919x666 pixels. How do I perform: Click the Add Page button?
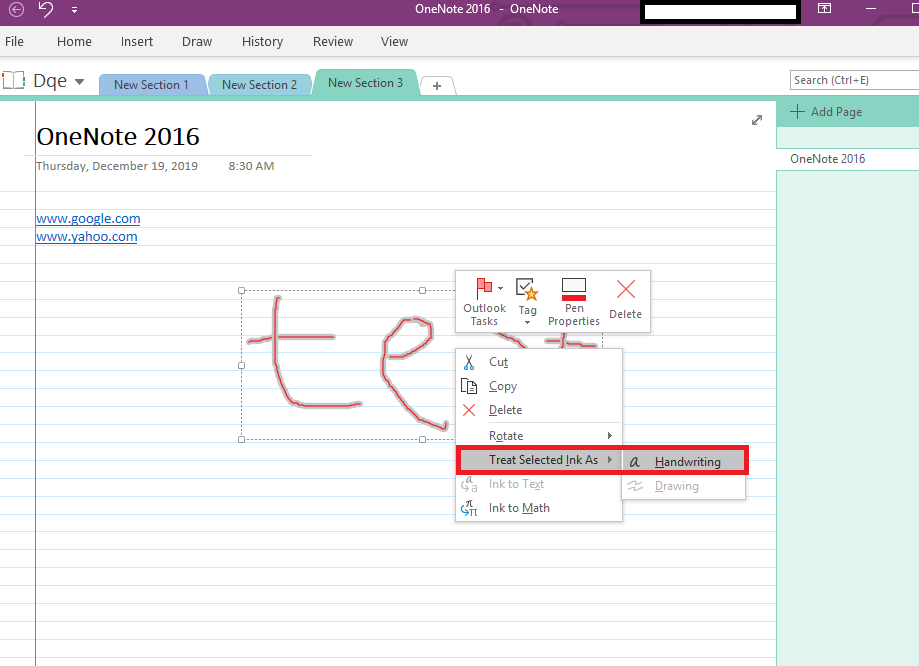(826, 112)
